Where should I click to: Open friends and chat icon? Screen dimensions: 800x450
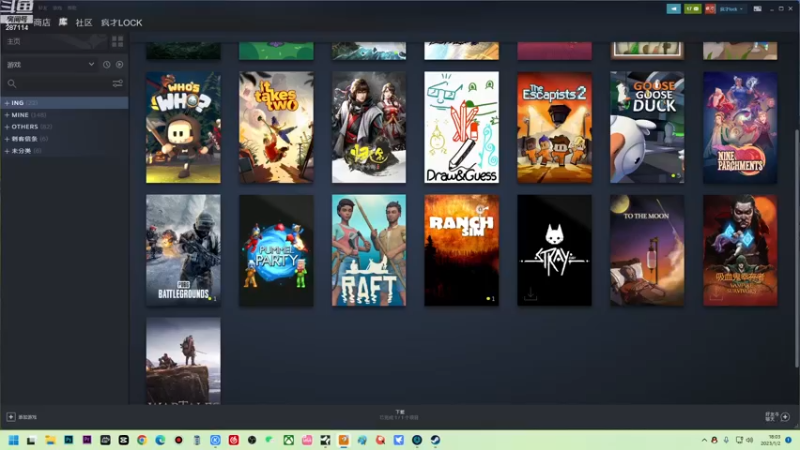pyautogui.click(x=785, y=417)
